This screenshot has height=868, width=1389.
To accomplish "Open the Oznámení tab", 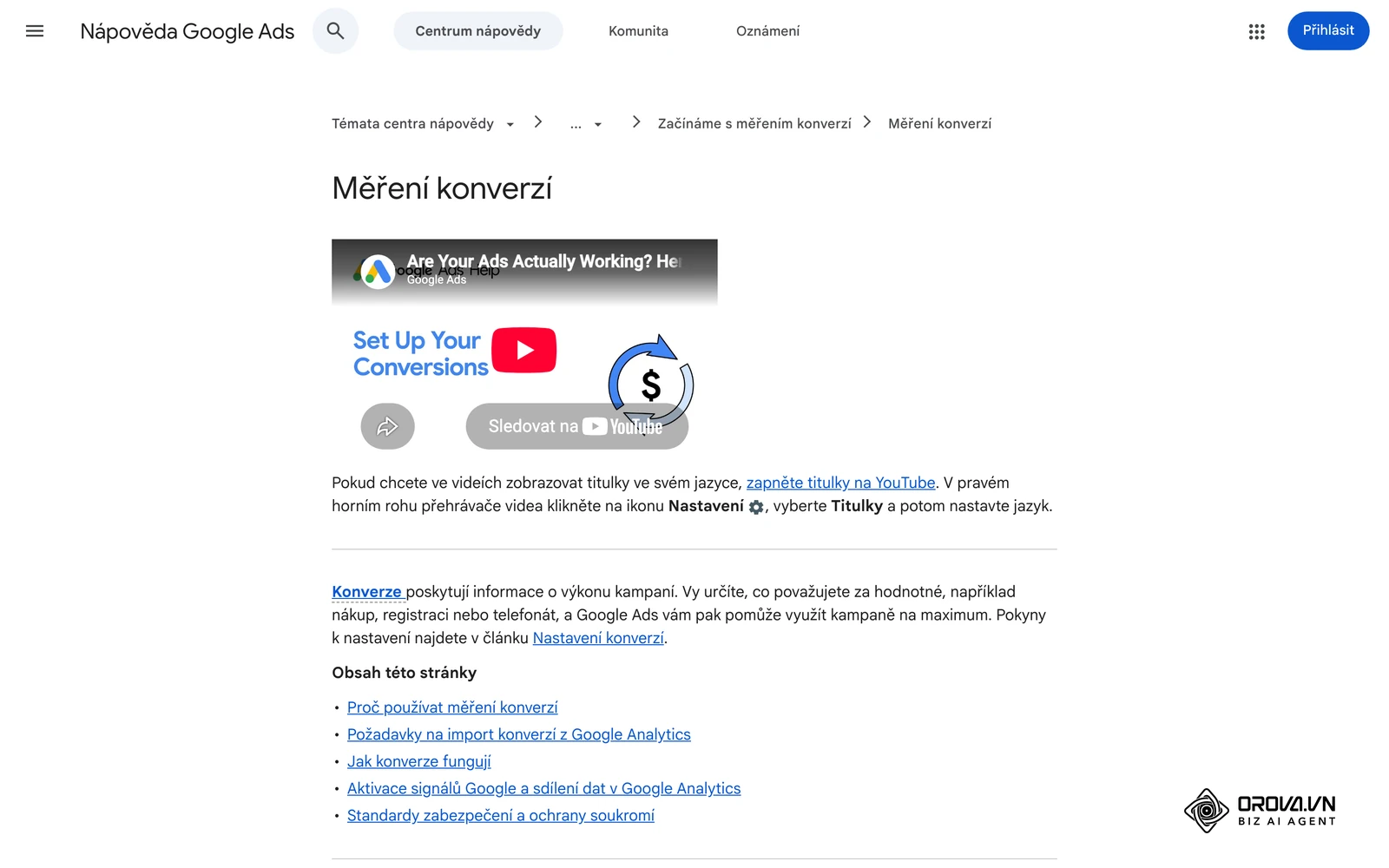I will click(x=767, y=31).
